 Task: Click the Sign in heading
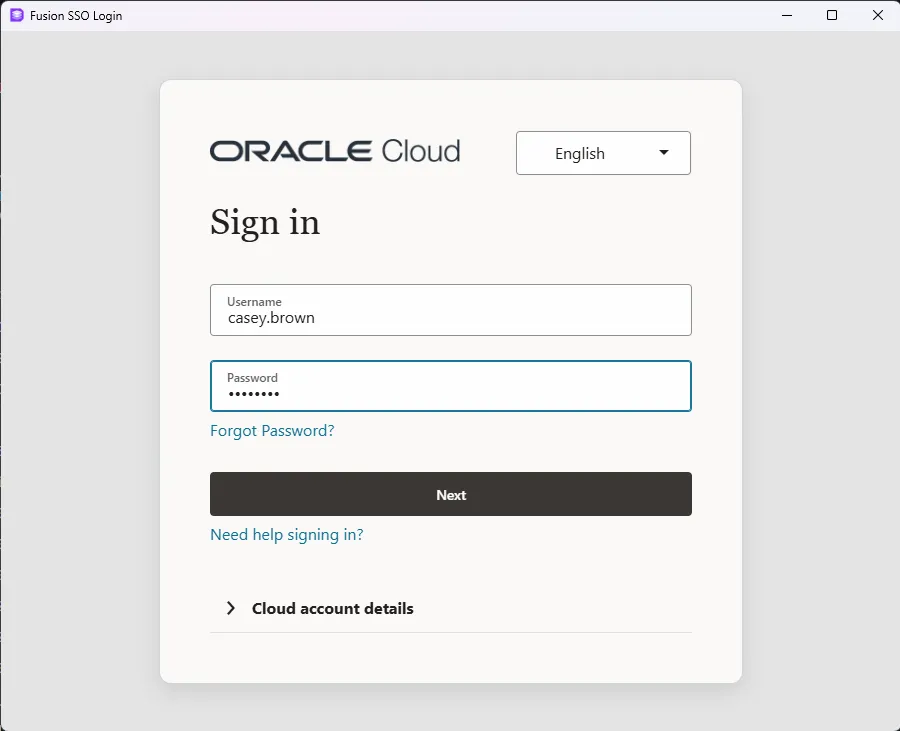point(265,223)
